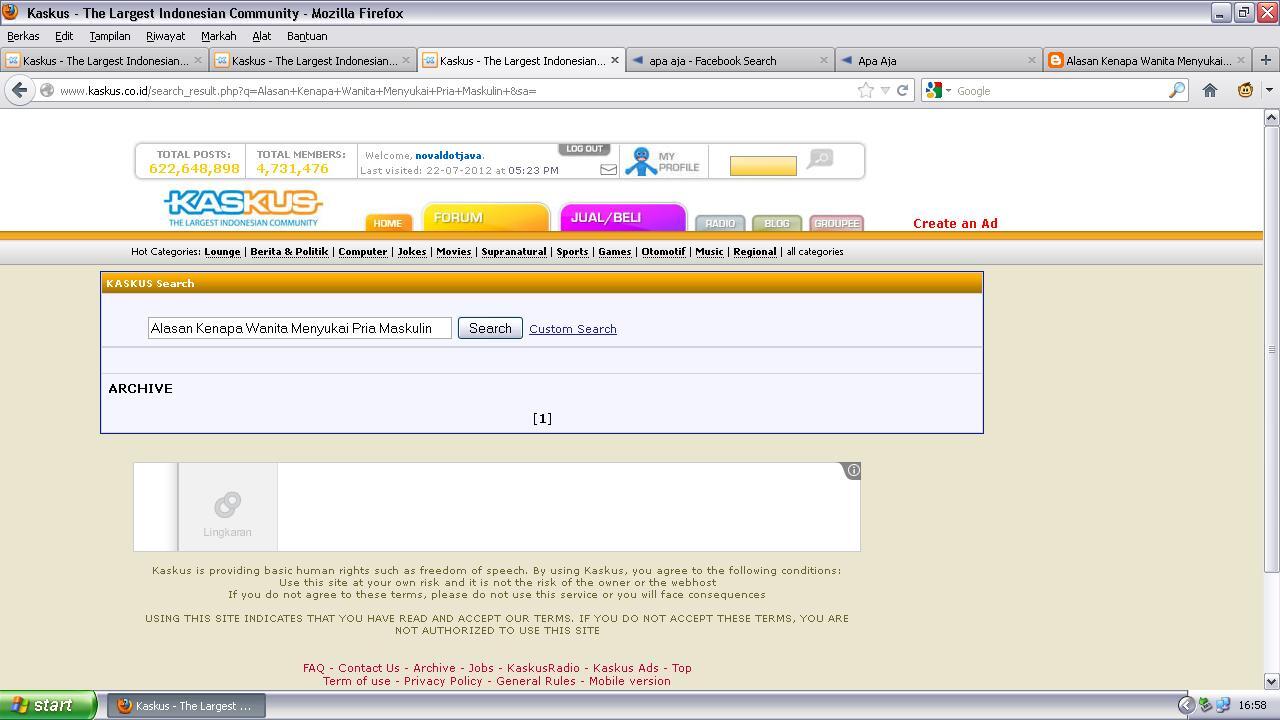The height and width of the screenshot is (720, 1280).
Task: Click the site identity icon in the address bar
Action: click(x=47, y=90)
